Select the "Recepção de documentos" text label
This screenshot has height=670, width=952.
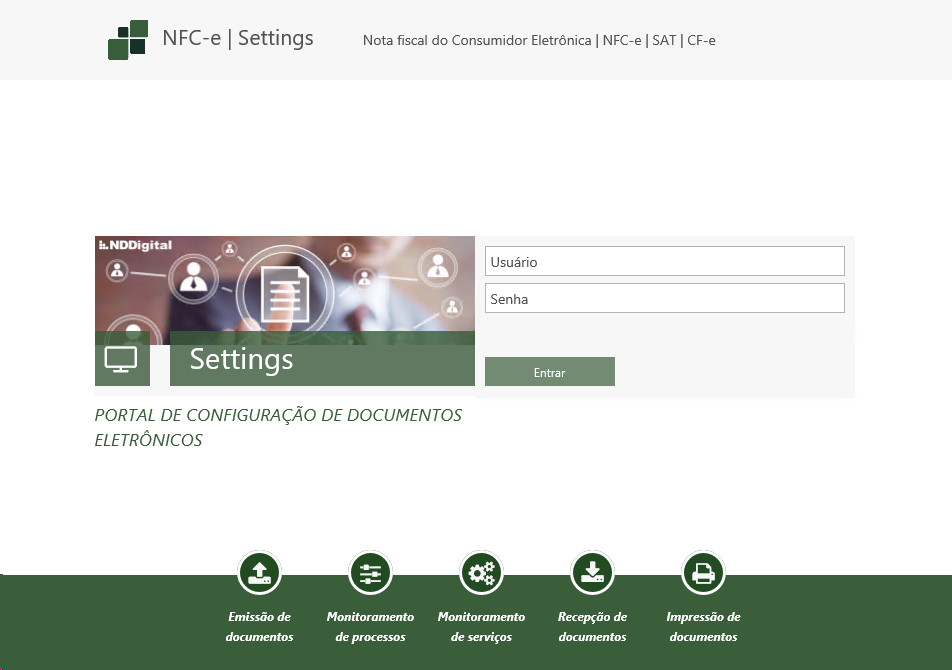592,627
